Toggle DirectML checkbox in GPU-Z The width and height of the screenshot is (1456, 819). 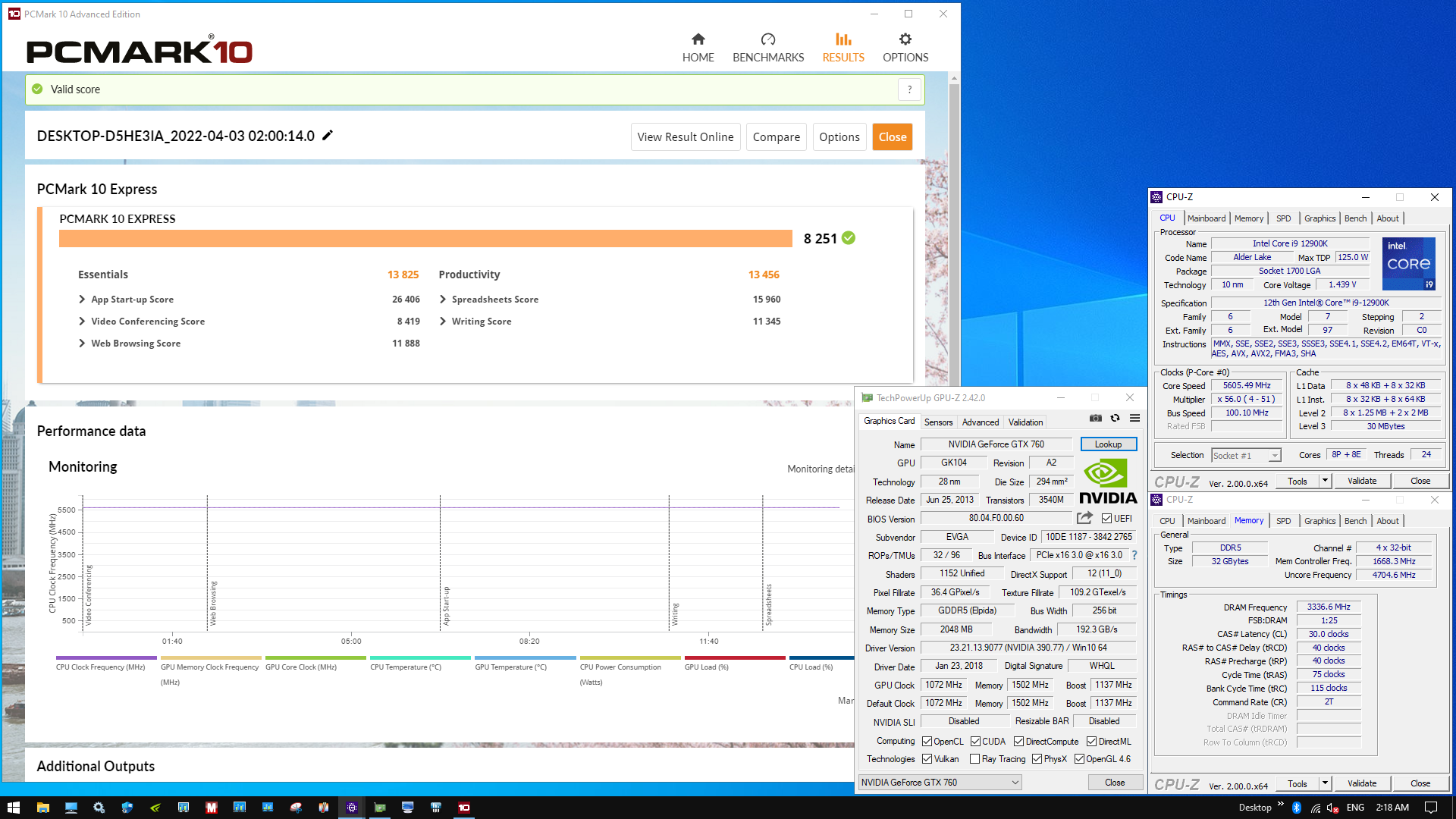click(x=1091, y=742)
